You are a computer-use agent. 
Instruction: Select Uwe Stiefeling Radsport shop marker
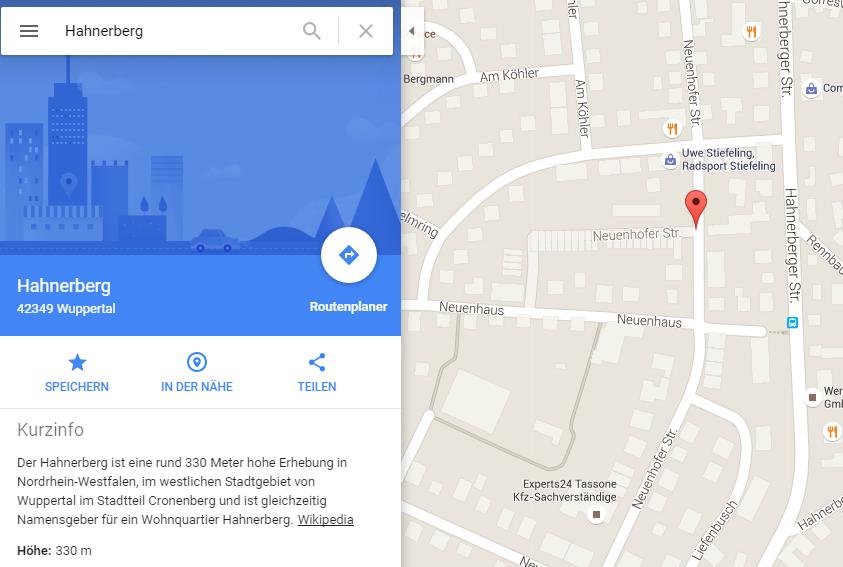[670, 160]
